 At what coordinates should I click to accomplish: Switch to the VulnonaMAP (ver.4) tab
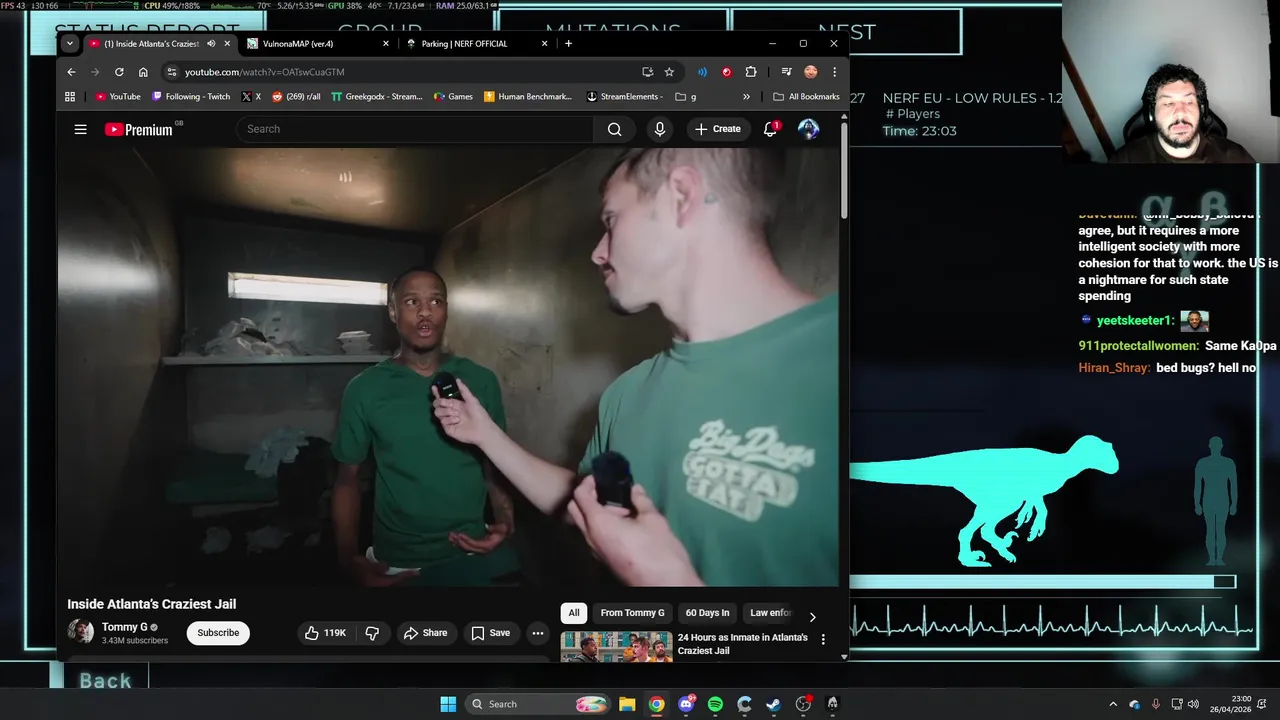318,44
